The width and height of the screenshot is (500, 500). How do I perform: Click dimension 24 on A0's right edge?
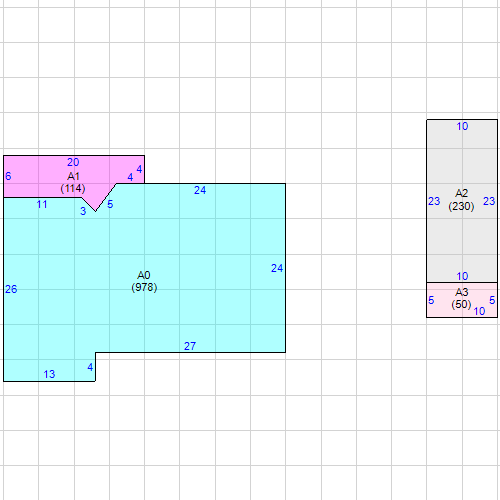pyautogui.click(x=277, y=268)
